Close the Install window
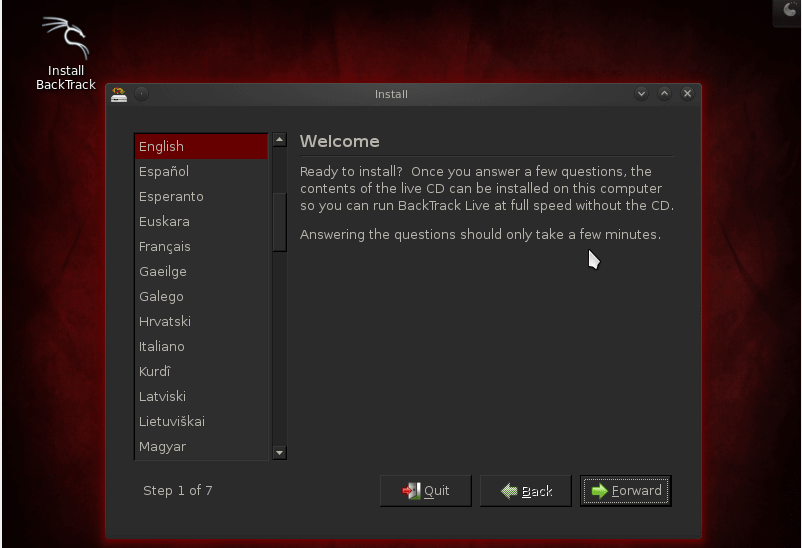 coord(687,94)
